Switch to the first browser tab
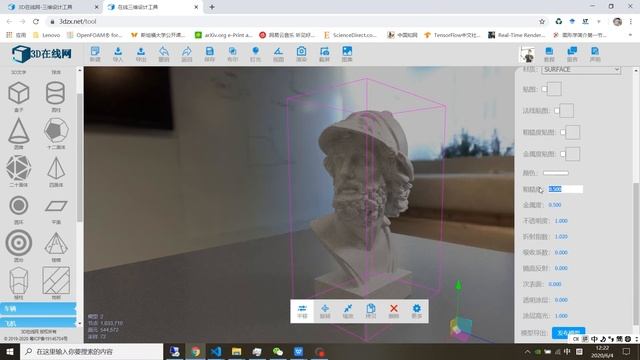The width and height of the screenshot is (640, 360). click(x=53, y=7)
